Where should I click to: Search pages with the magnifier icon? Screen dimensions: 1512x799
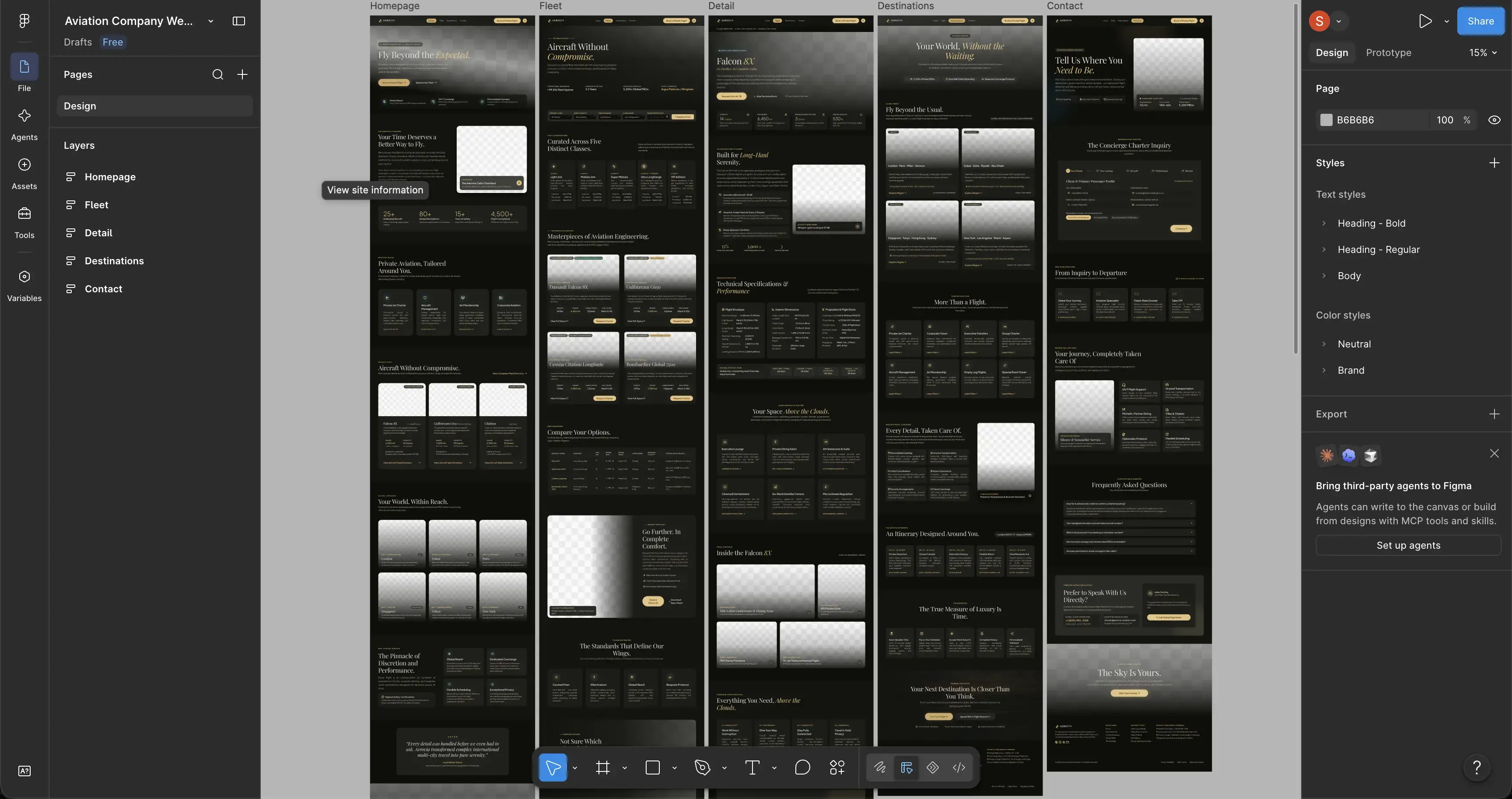(218, 74)
